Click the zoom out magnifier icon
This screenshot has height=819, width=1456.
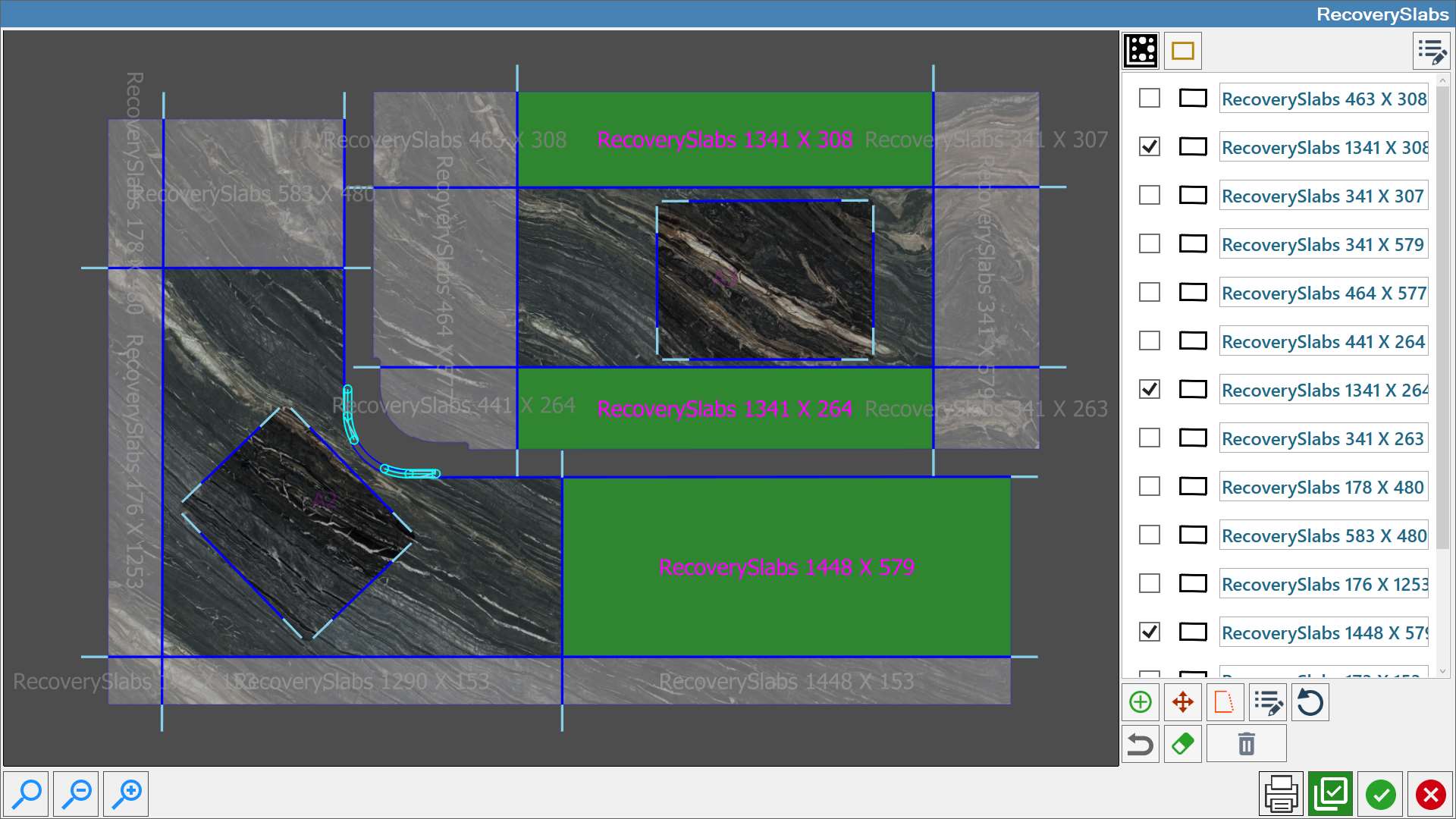tap(77, 794)
